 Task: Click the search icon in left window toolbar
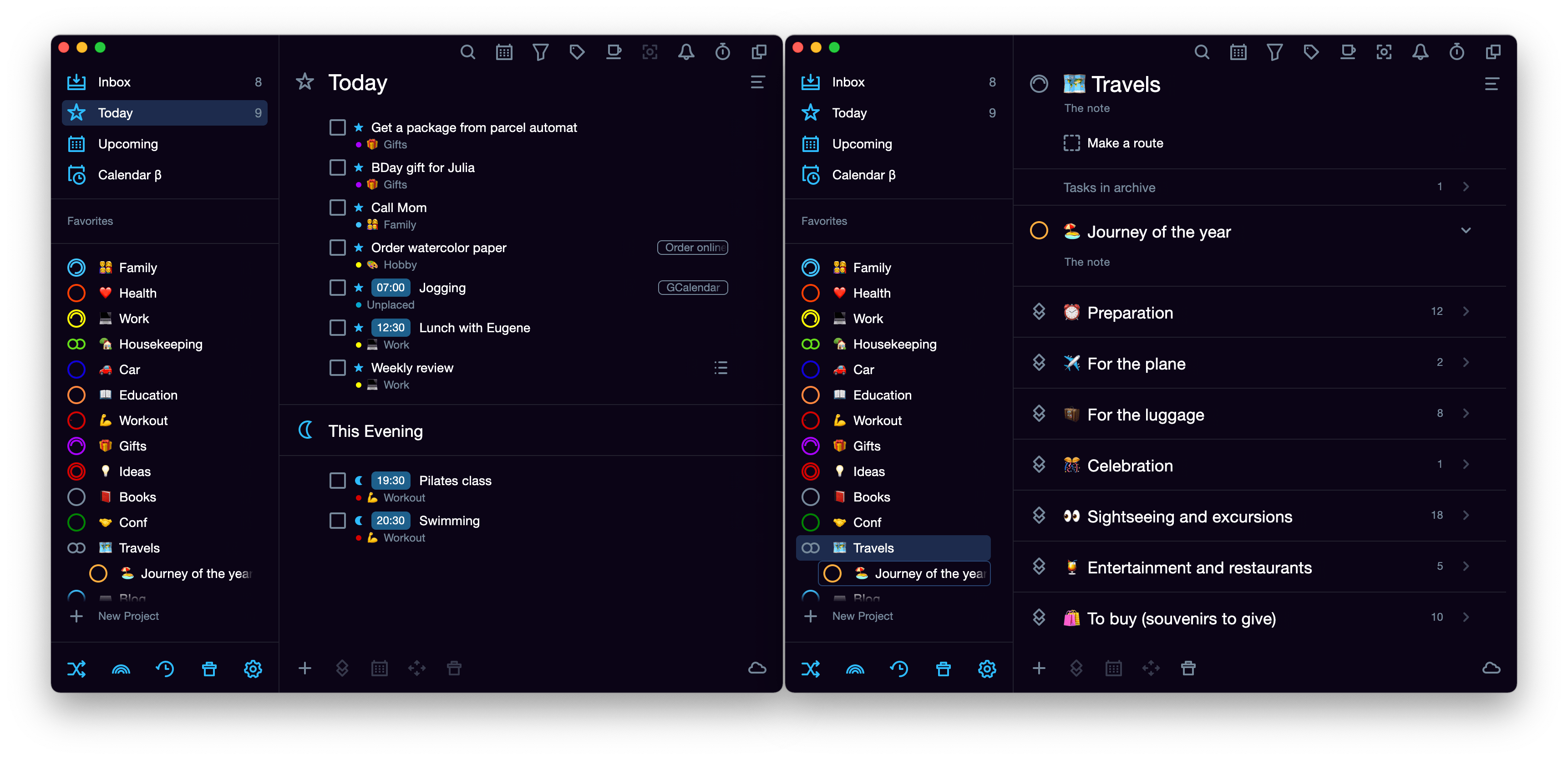(x=467, y=52)
